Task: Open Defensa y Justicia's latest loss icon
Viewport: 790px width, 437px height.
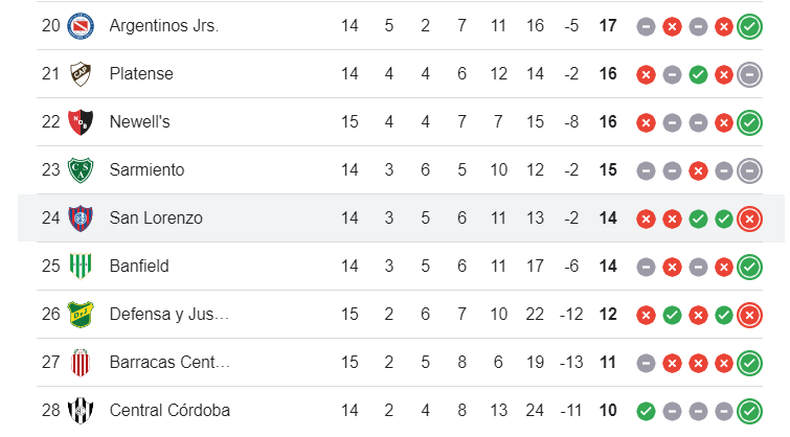Action: point(750,315)
